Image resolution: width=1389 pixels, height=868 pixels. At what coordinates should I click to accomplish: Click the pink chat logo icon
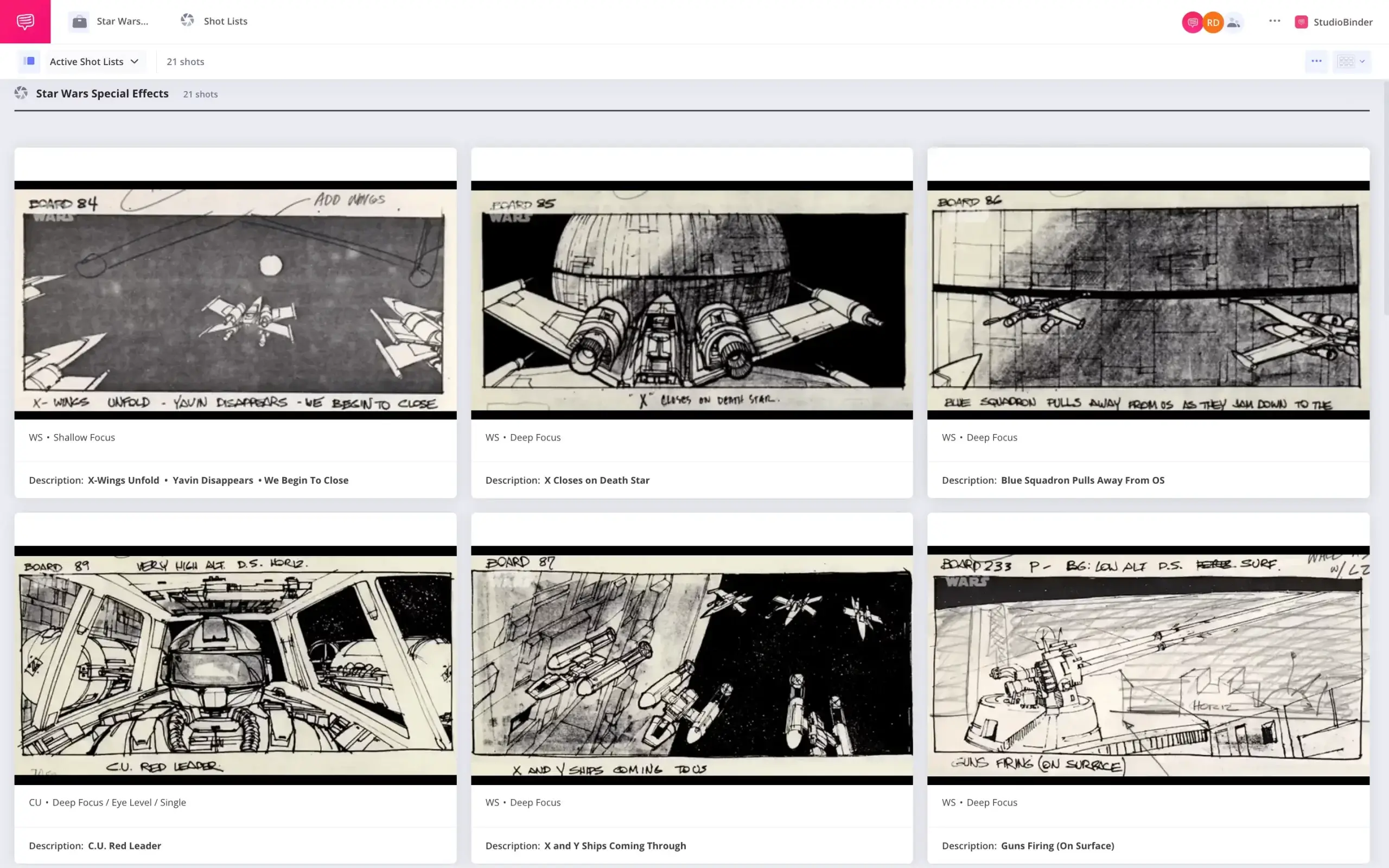(26, 21)
